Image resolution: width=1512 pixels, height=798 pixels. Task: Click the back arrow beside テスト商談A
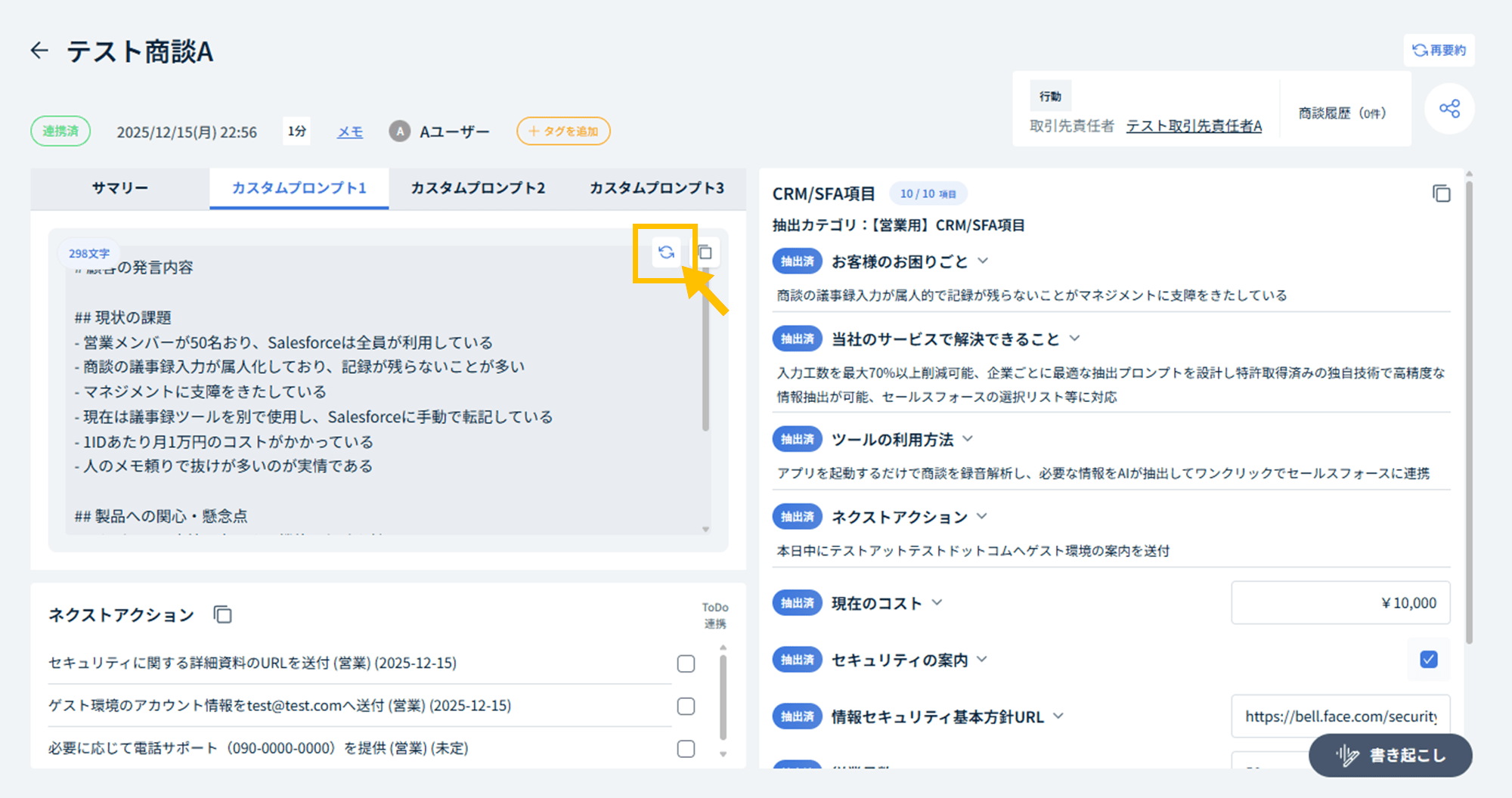39,51
